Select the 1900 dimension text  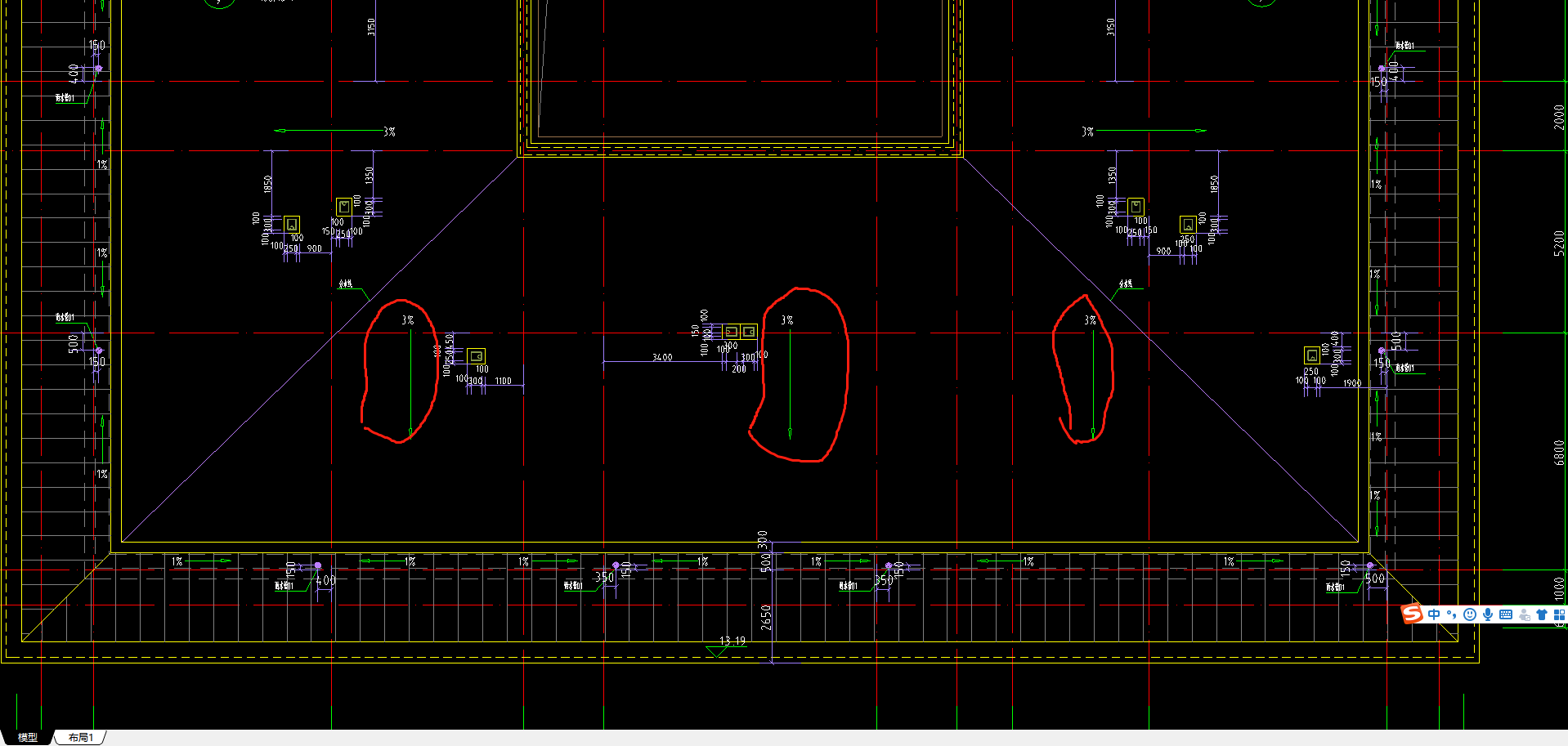pyautogui.click(x=1351, y=383)
